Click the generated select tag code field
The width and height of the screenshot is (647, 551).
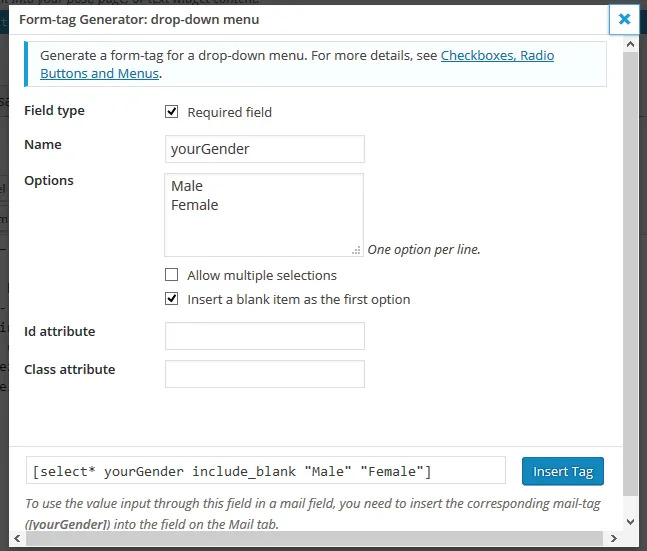pos(266,471)
